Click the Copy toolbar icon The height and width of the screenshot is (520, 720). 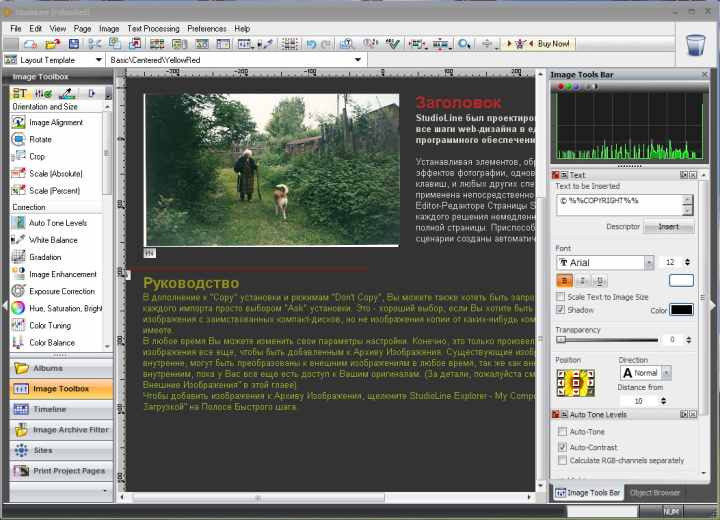(115, 44)
